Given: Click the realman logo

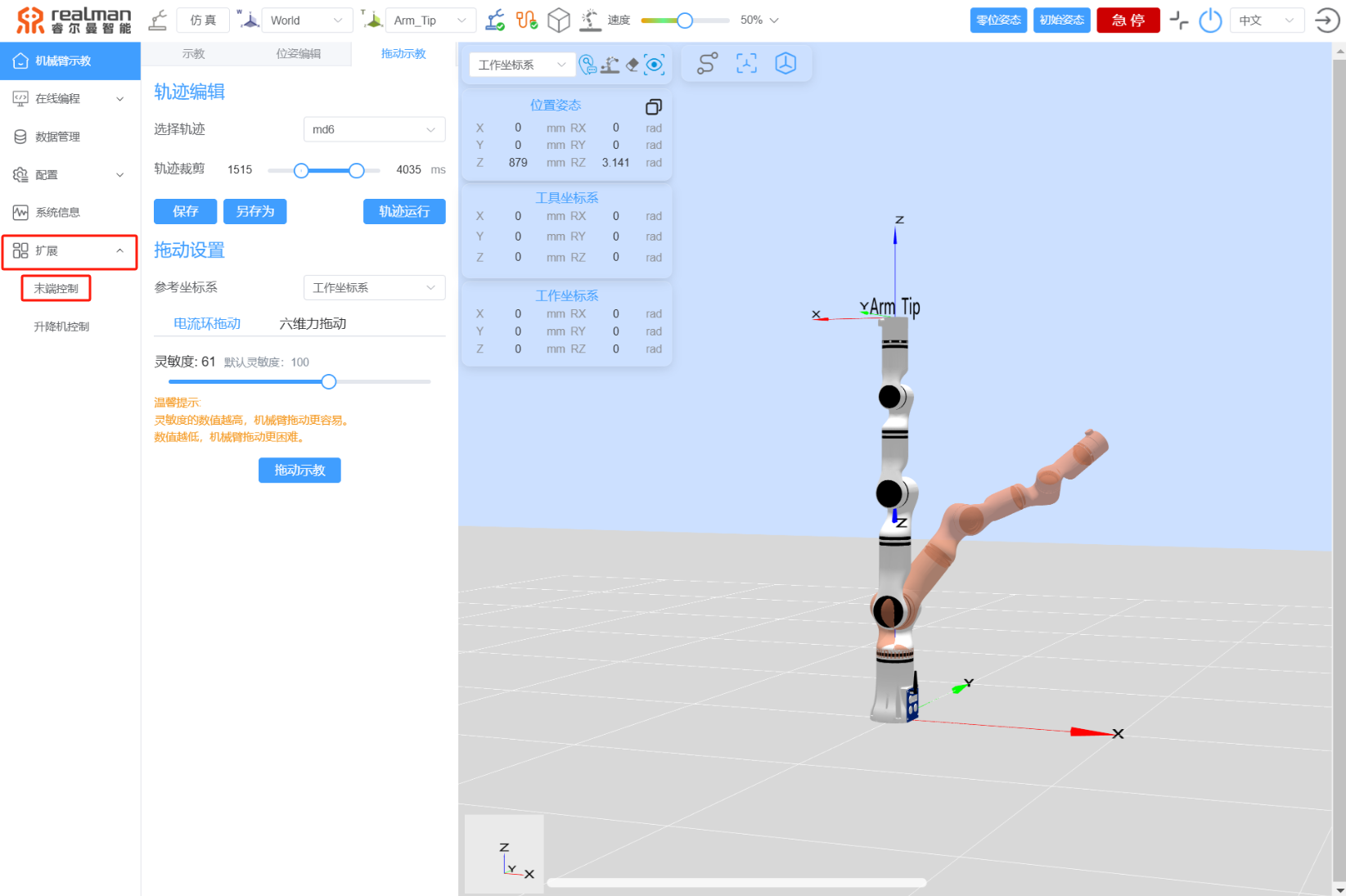Looking at the screenshot, I should (x=74, y=20).
